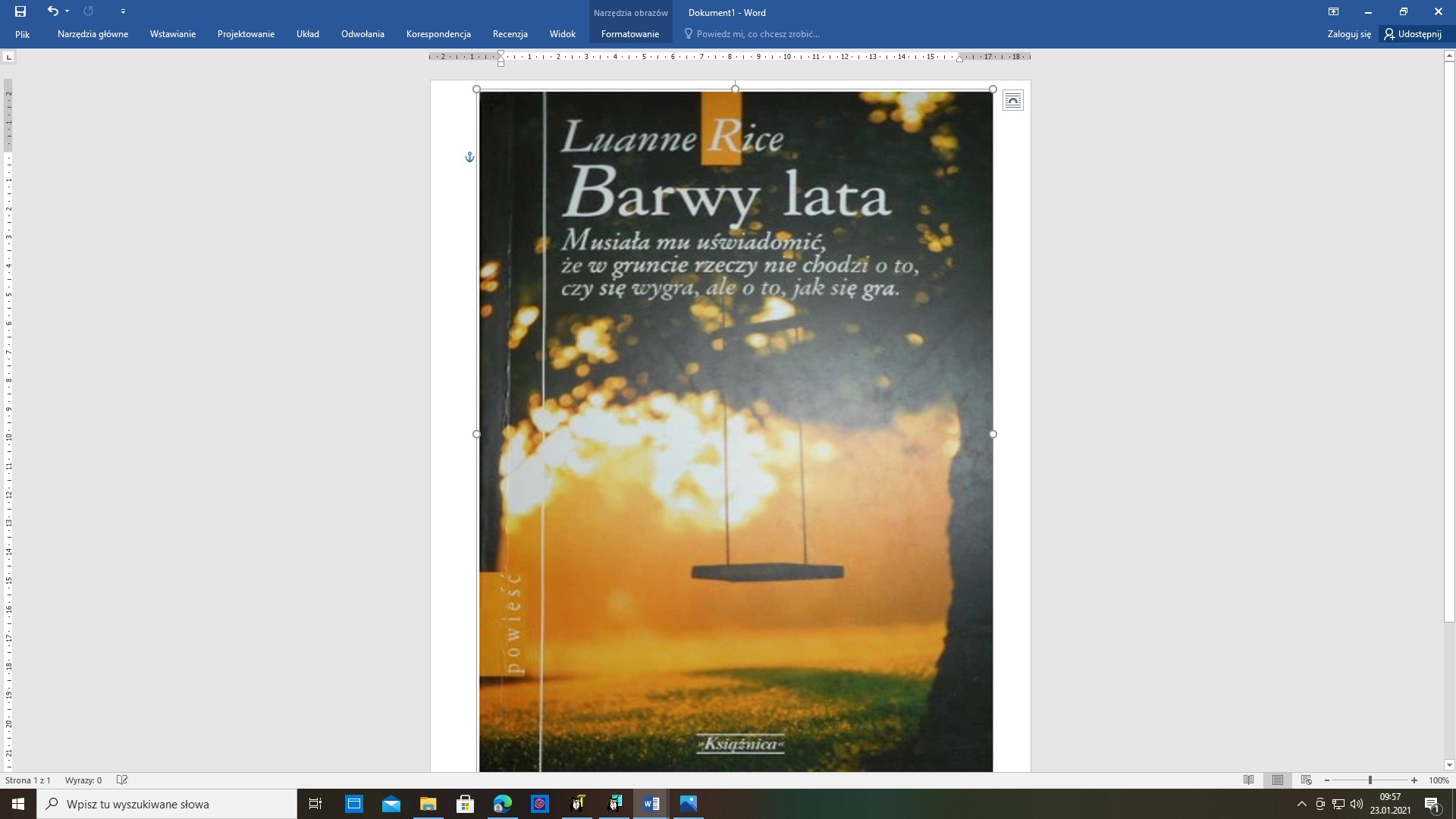The width and height of the screenshot is (1456, 819).
Task: Click the tab selector icon left of ruler
Action: coord(8,57)
